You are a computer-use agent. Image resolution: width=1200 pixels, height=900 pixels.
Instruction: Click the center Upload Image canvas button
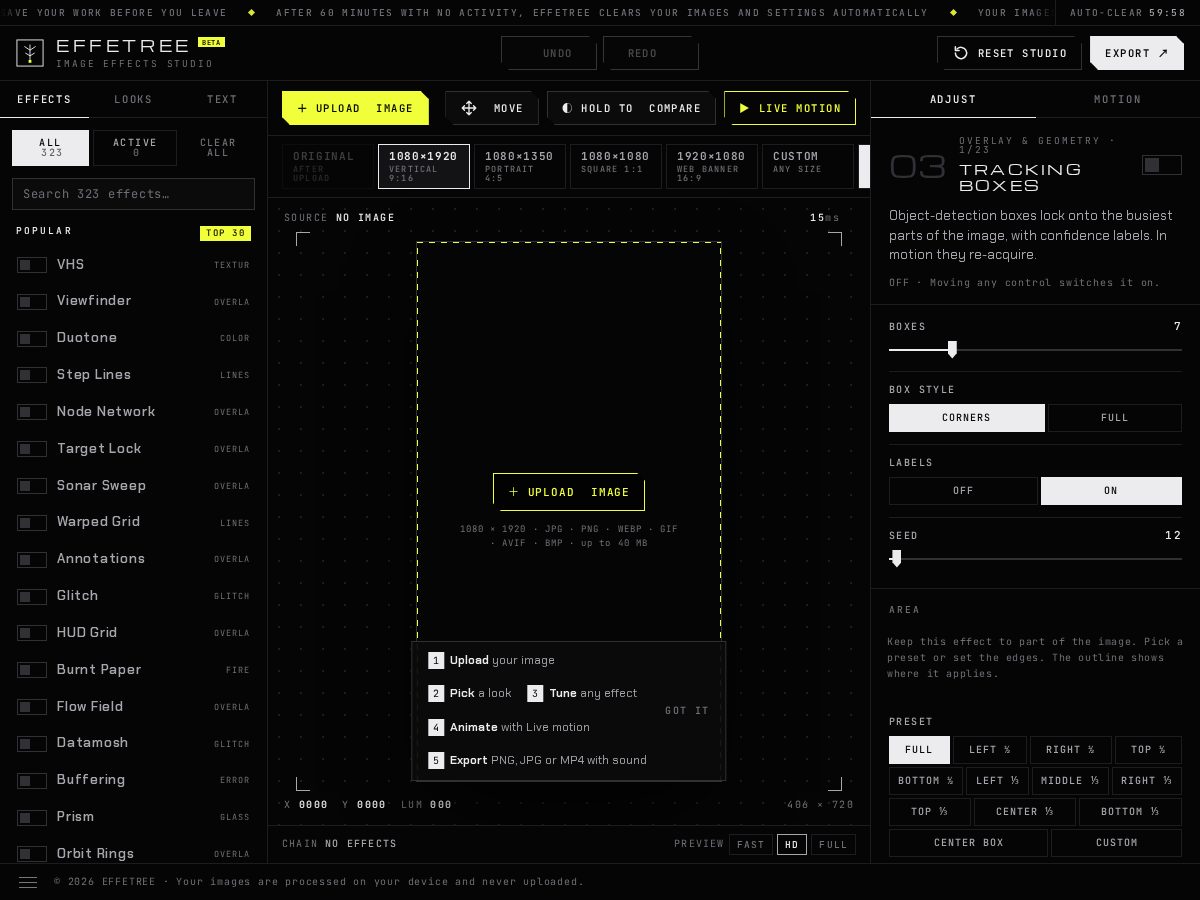[568, 492]
